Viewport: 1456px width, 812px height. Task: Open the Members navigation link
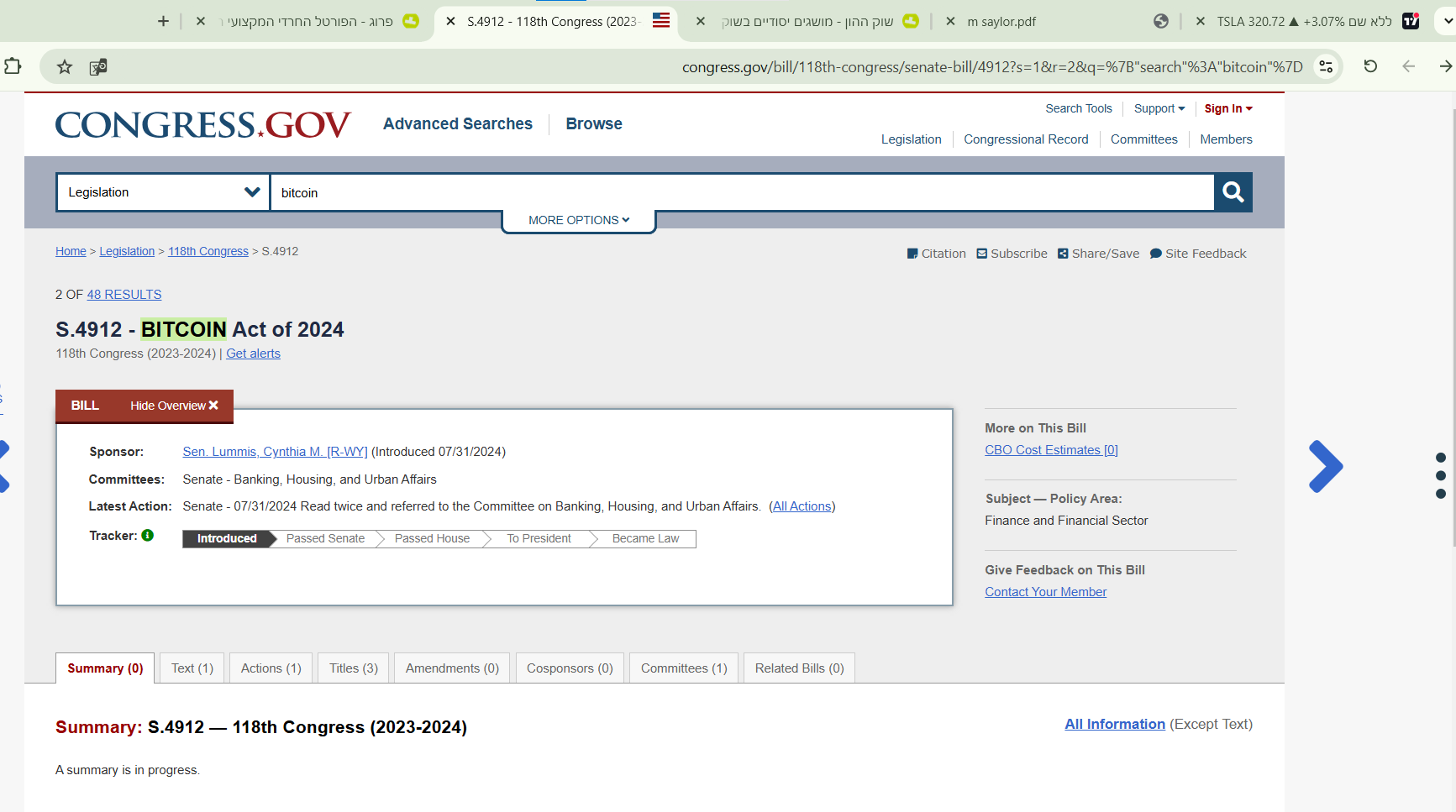[x=1226, y=139]
